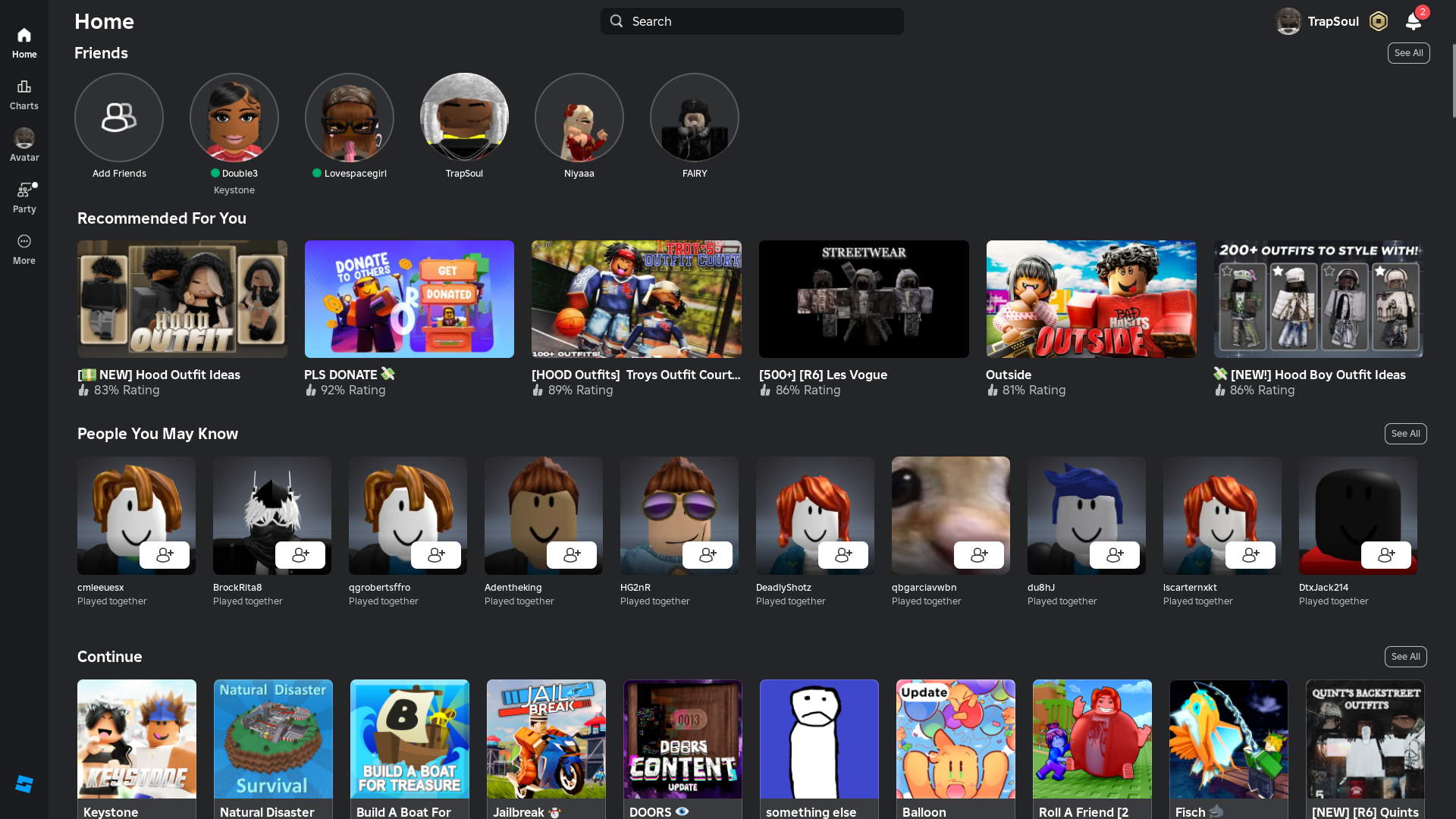Click the Robux currency icon
This screenshot has height=819, width=1456.
[1379, 21]
